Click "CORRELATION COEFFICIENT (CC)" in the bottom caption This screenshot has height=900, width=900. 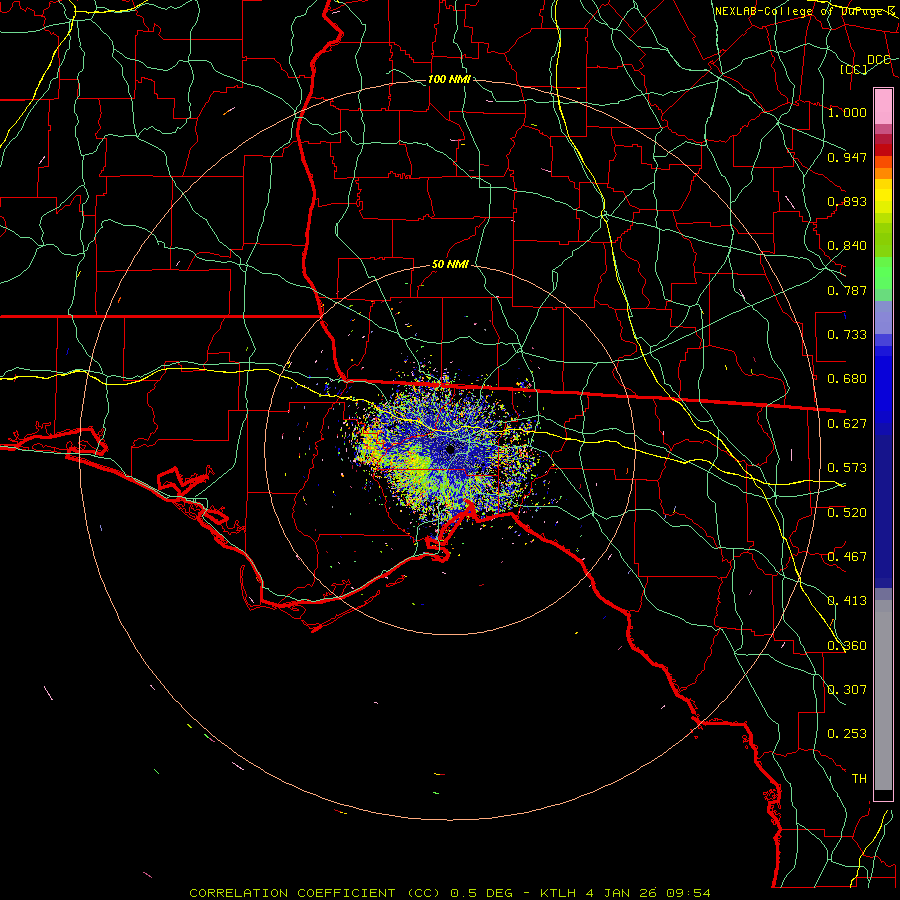click(x=315, y=893)
